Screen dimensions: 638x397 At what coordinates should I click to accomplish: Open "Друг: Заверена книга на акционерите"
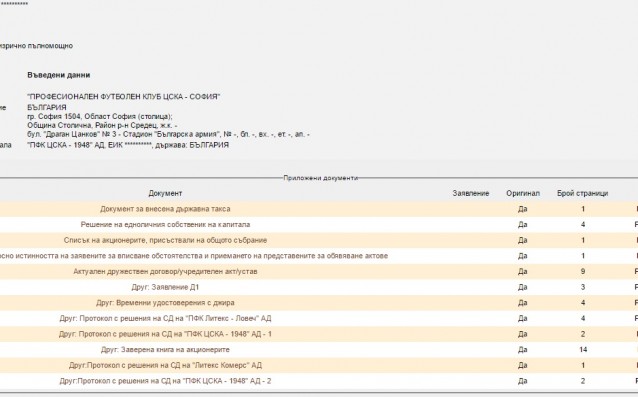[165, 350]
